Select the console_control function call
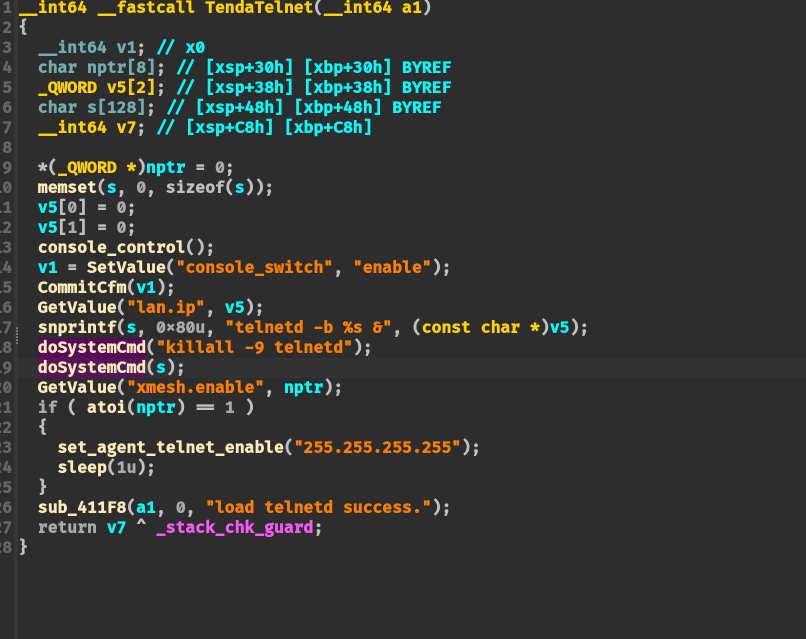Screen dimensions: 806x639 [x=111, y=247]
